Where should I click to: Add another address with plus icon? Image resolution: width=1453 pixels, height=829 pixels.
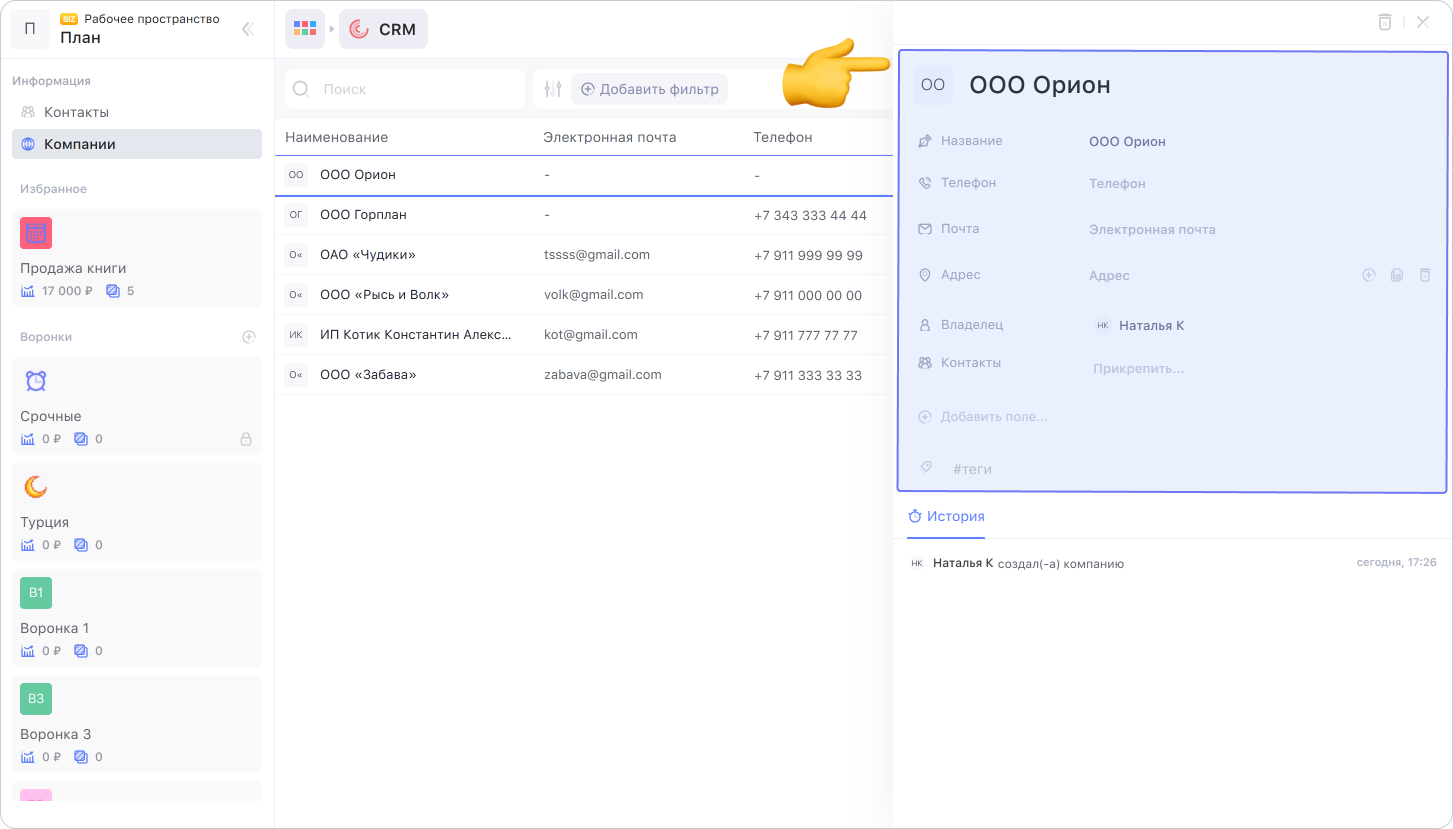pyautogui.click(x=1369, y=275)
